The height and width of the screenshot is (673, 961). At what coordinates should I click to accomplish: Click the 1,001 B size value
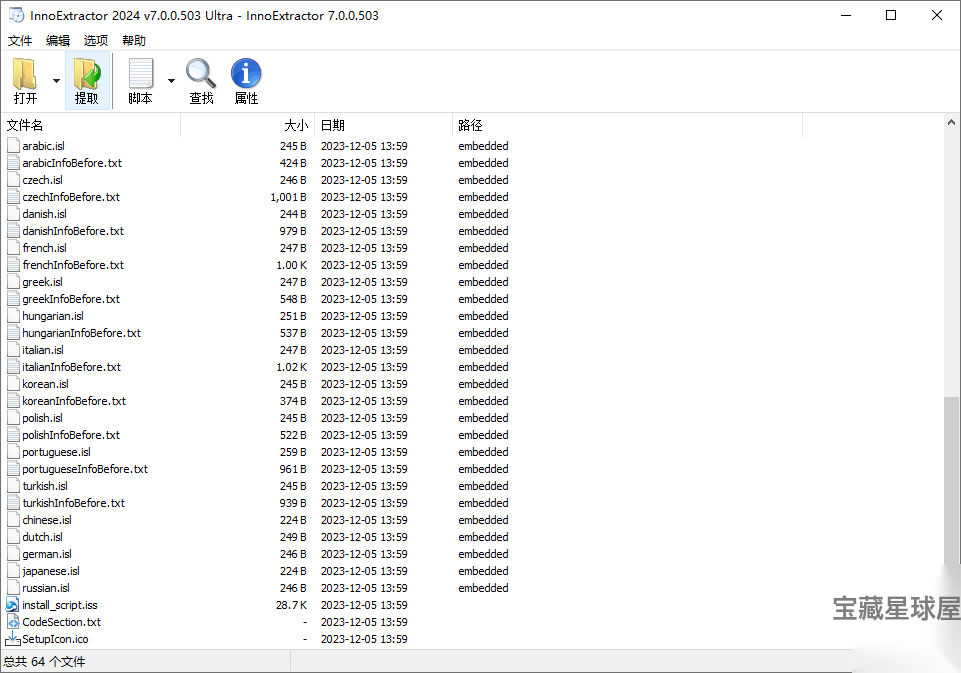pyautogui.click(x=288, y=197)
